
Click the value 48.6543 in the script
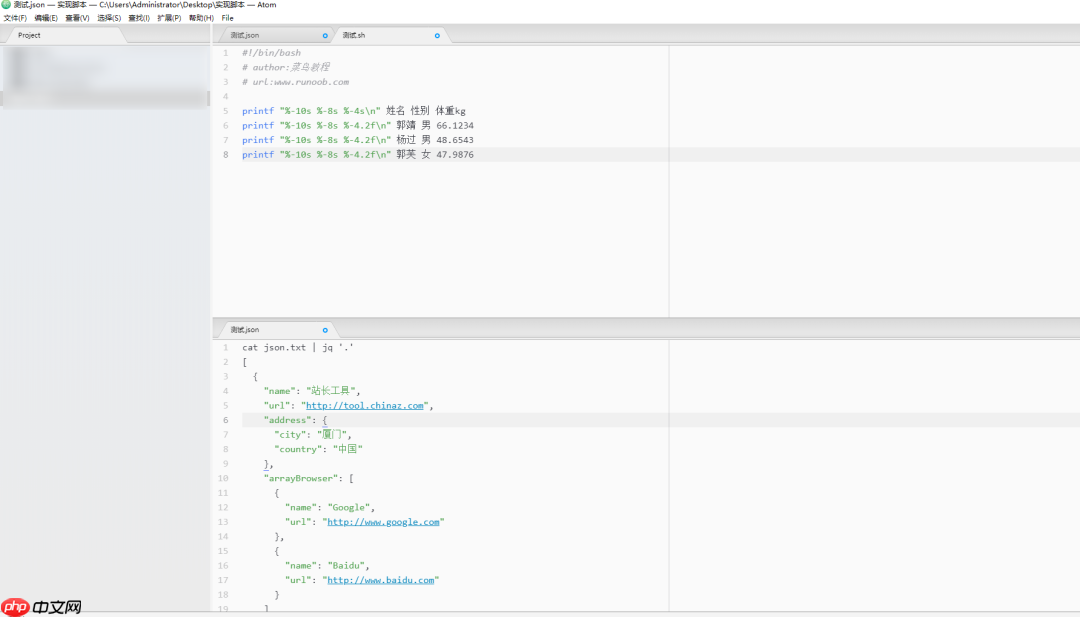(455, 140)
